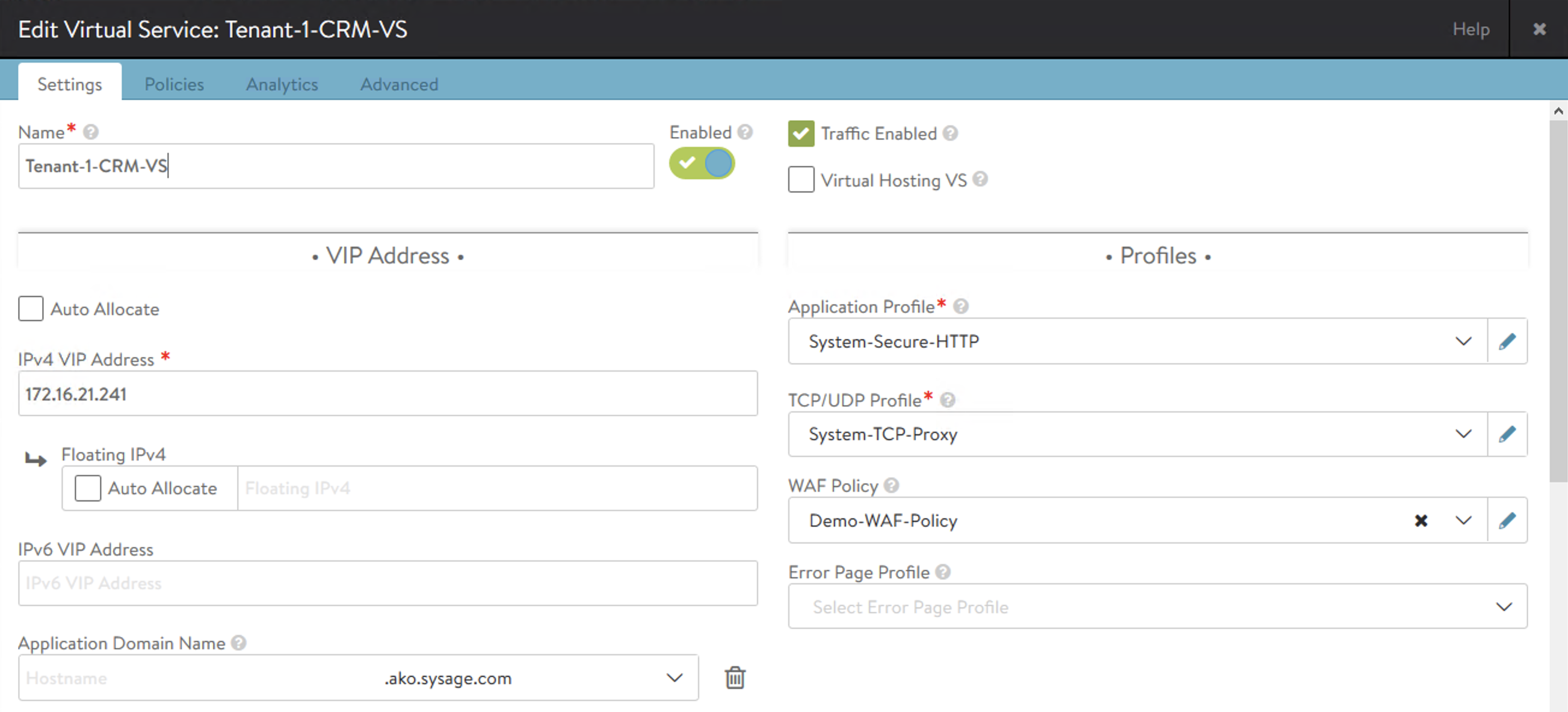Switch to the Analytics tab

(x=282, y=84)
